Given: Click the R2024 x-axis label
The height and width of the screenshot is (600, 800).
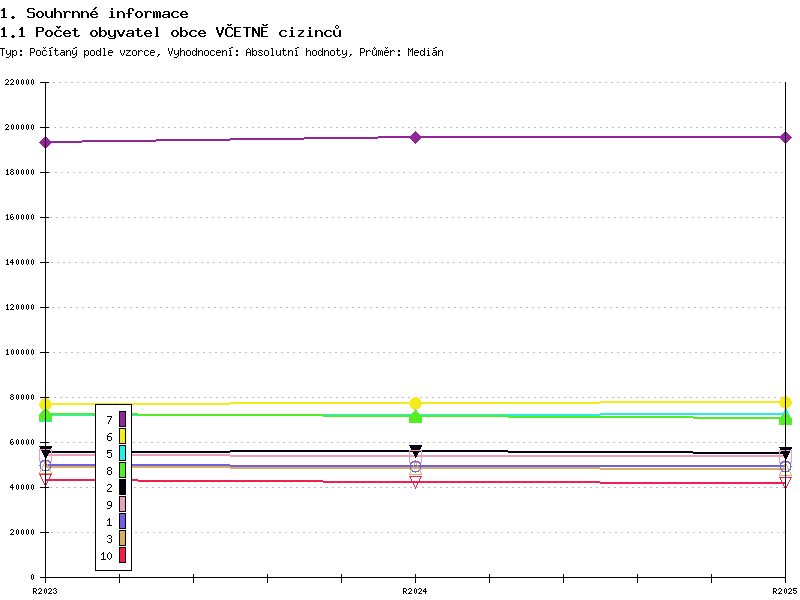Looking at the screenshot, I should click(415, 591).
